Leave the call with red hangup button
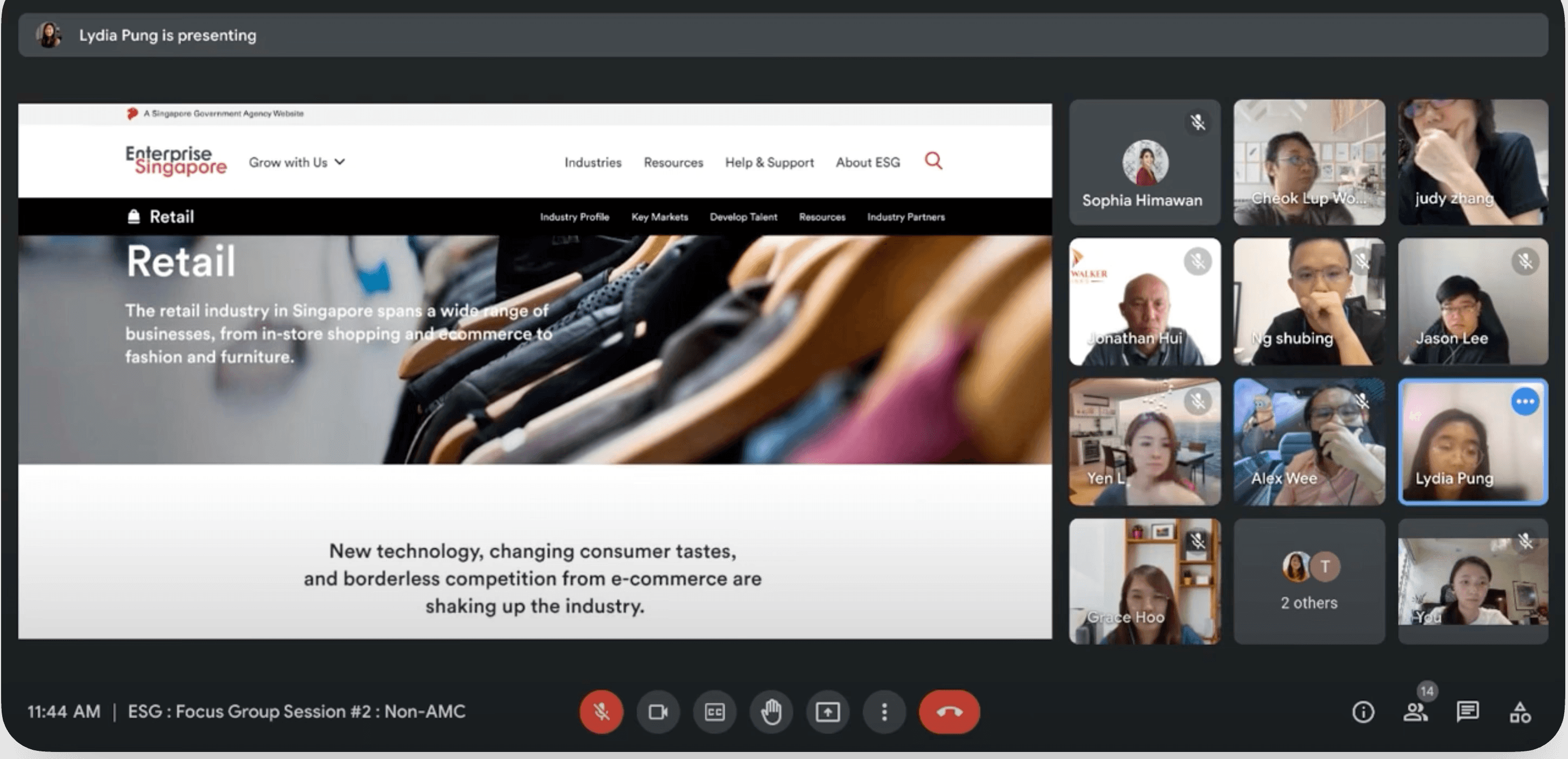 948,712
